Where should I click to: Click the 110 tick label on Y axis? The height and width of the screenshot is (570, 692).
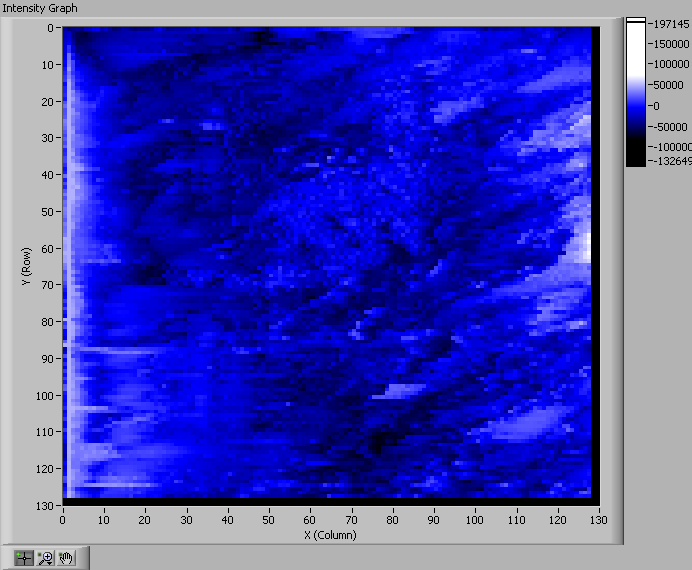(x=45, y=432)
